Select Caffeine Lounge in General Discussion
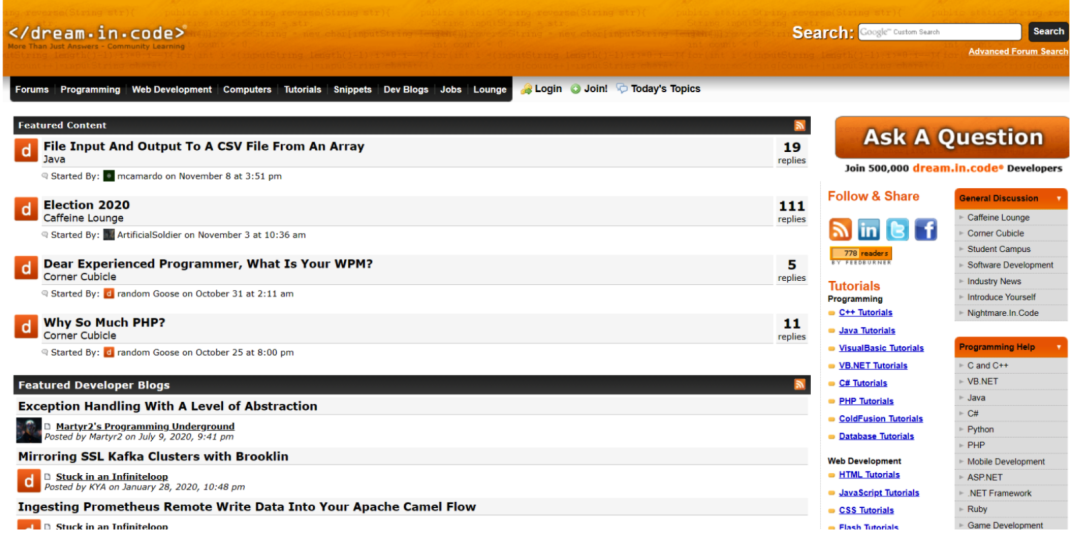 [x=997, y=218]
